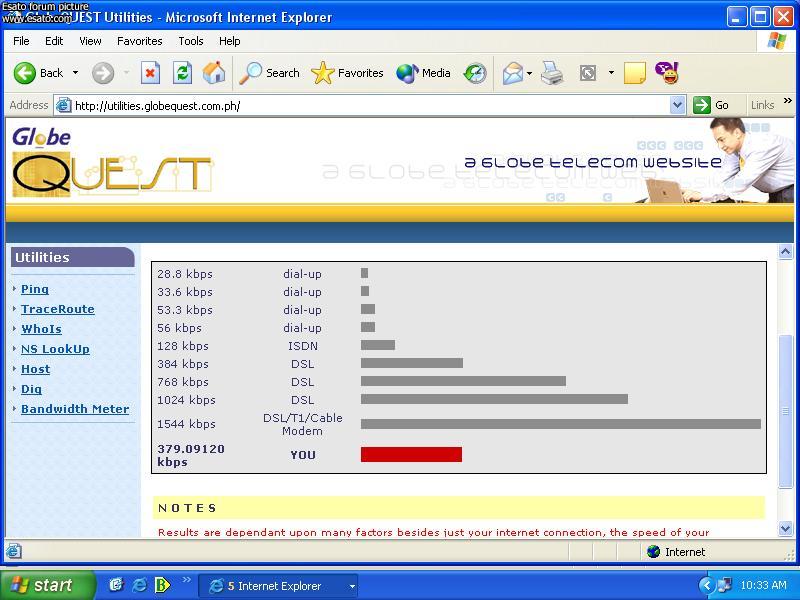Open the WhoIs utility link

click(41, 329)
